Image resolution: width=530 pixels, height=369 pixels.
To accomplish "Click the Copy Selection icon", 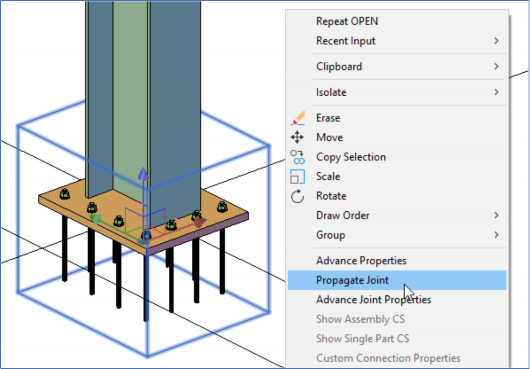I will (x=297, y=157).
